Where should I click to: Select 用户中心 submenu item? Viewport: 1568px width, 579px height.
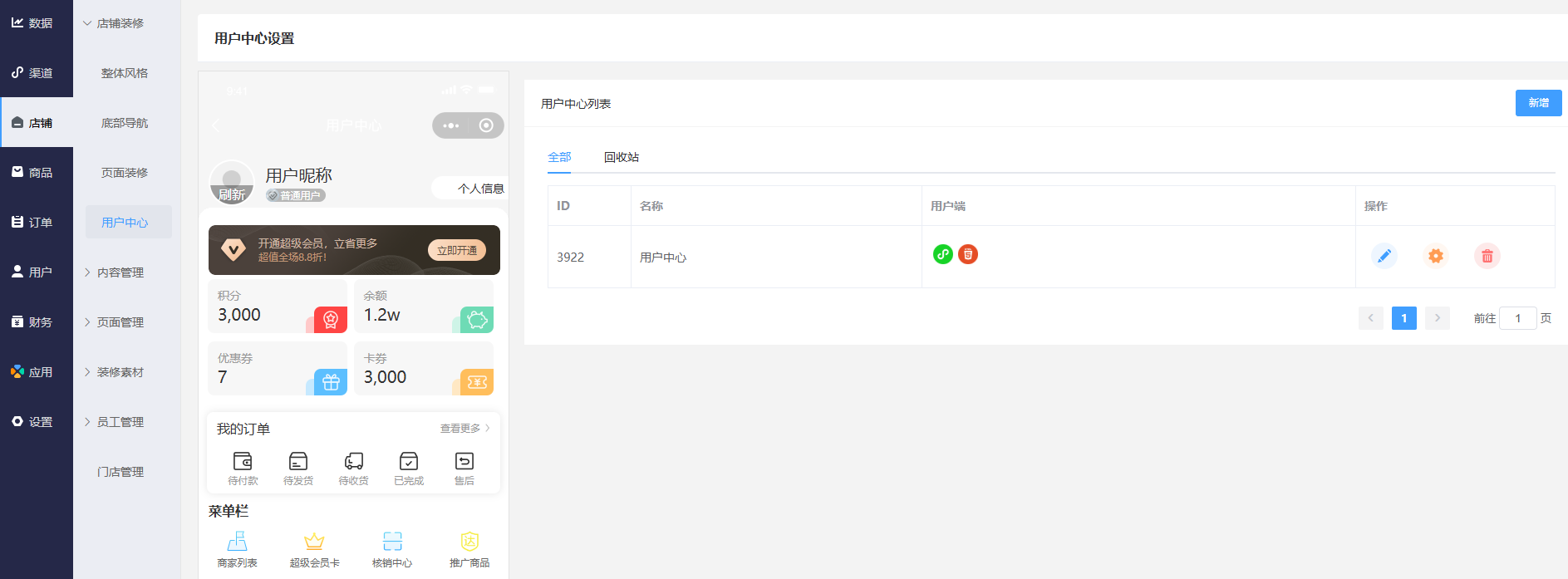[x=128, y=223]
